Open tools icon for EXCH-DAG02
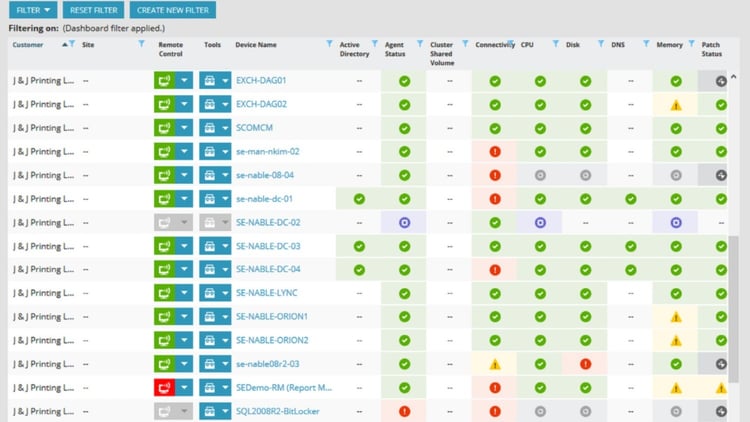This screenshot has height=422, width=750. 209,104
